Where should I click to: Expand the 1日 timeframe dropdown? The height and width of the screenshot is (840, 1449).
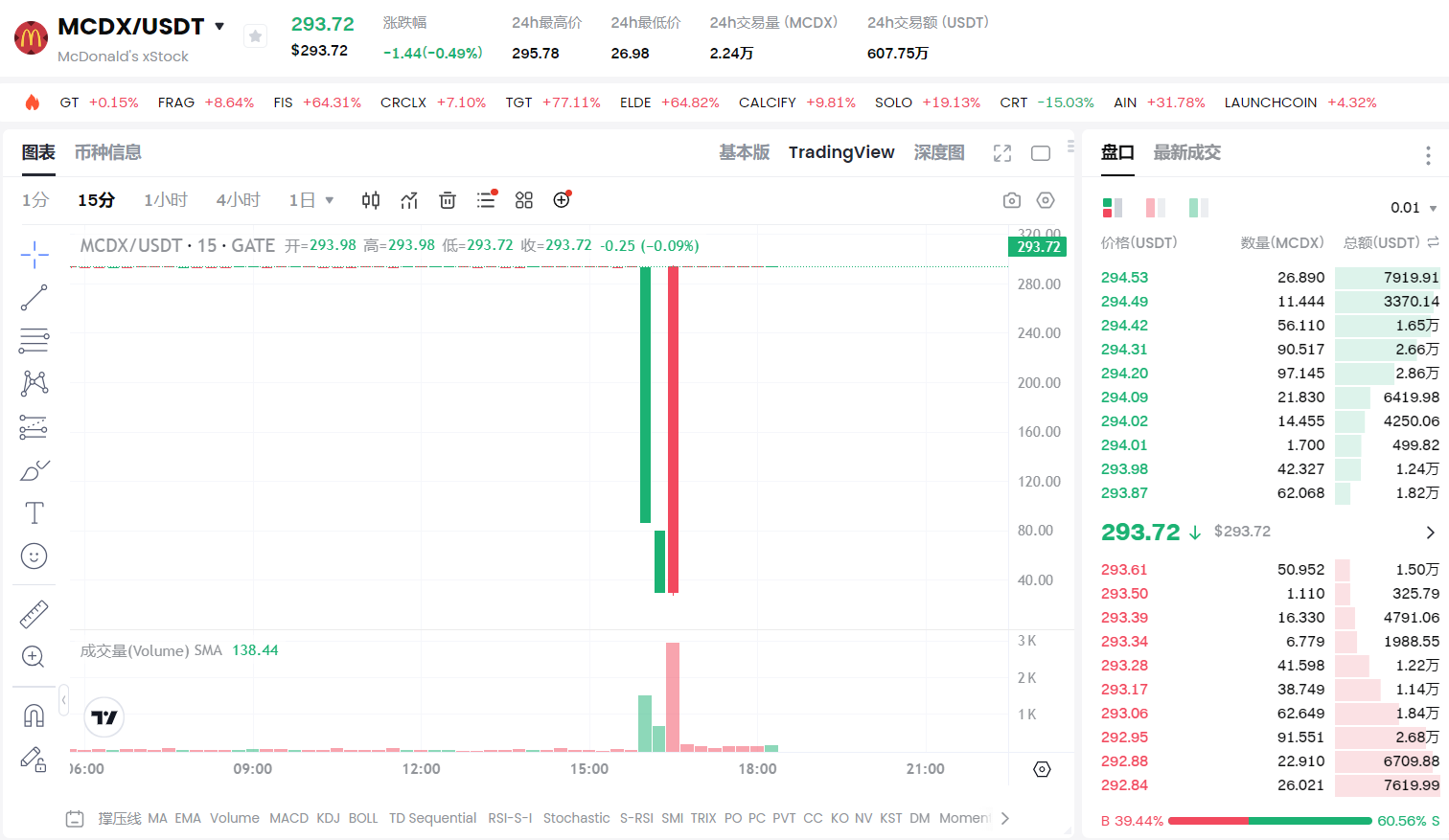point(311,200)
